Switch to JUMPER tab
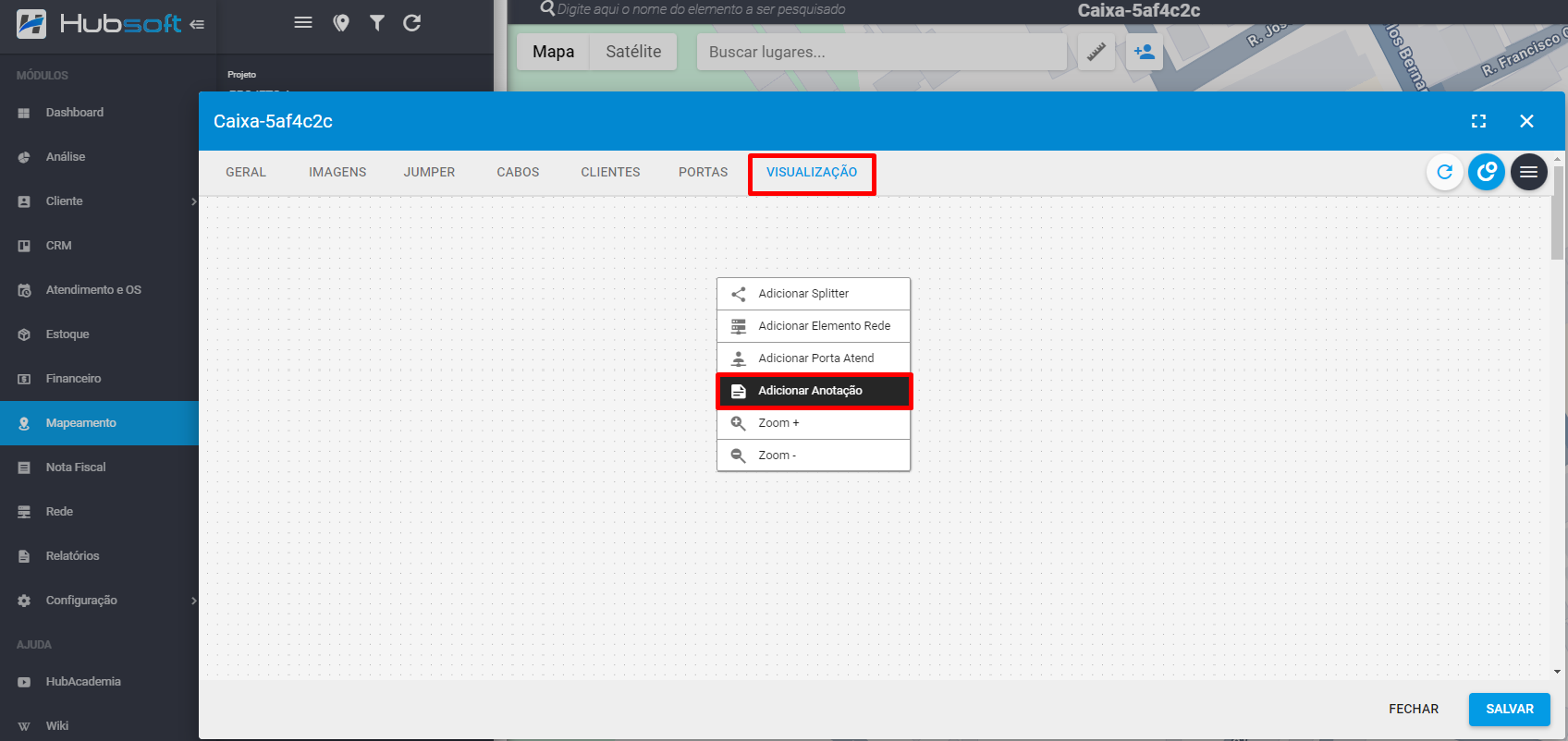This screenshot has height=741, width=1568. (x=429, y=173)
